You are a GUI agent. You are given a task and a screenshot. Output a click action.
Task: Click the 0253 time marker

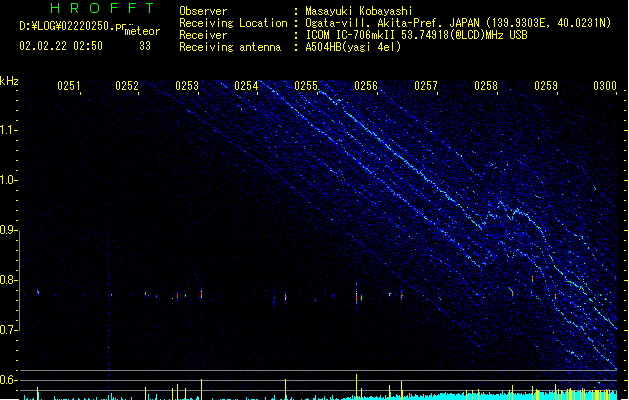click(x=187, y=86)
